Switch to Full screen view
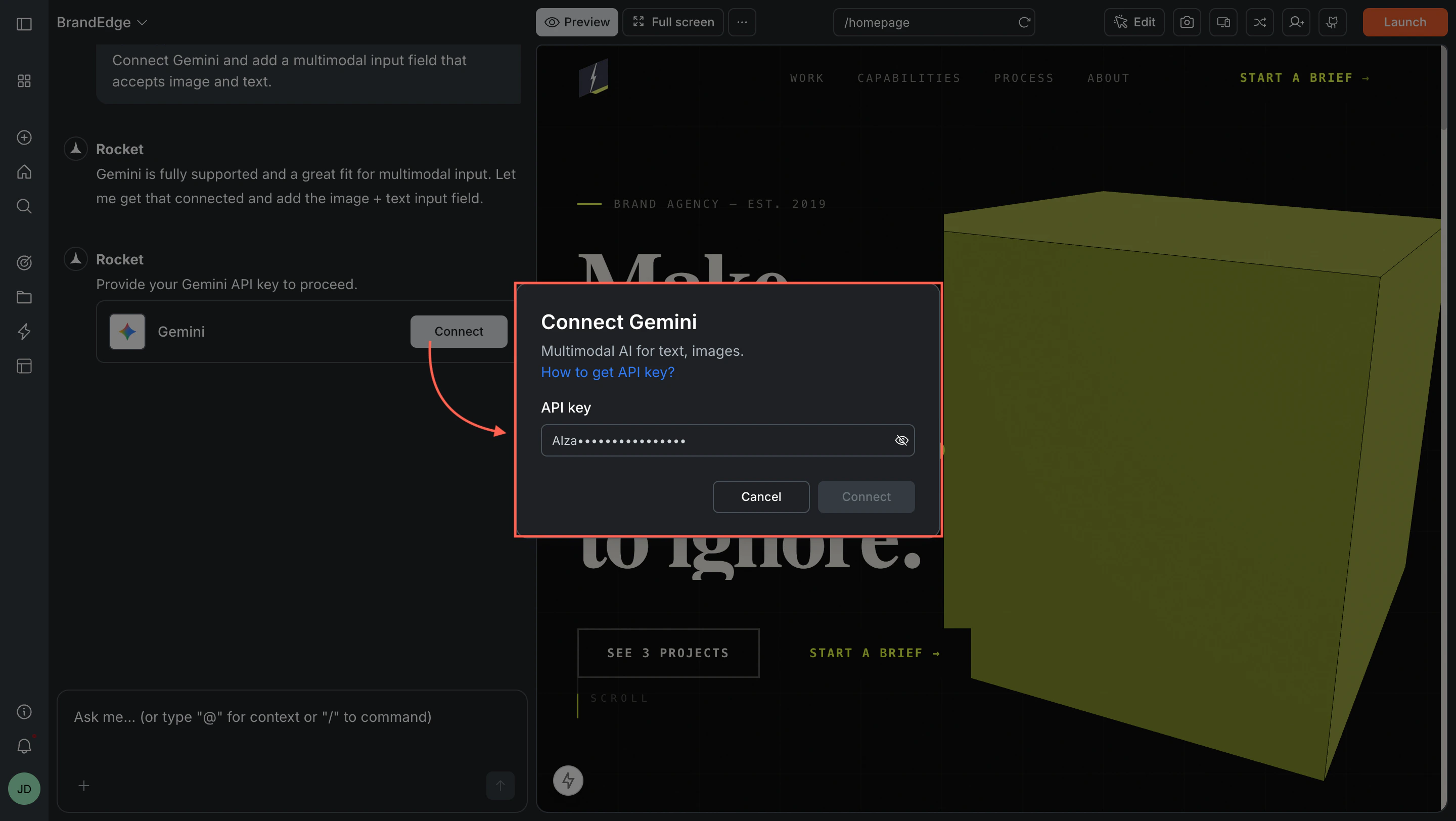Image resolution: width=1456 pixels, height=821 pixels. (x=673, y=22)
